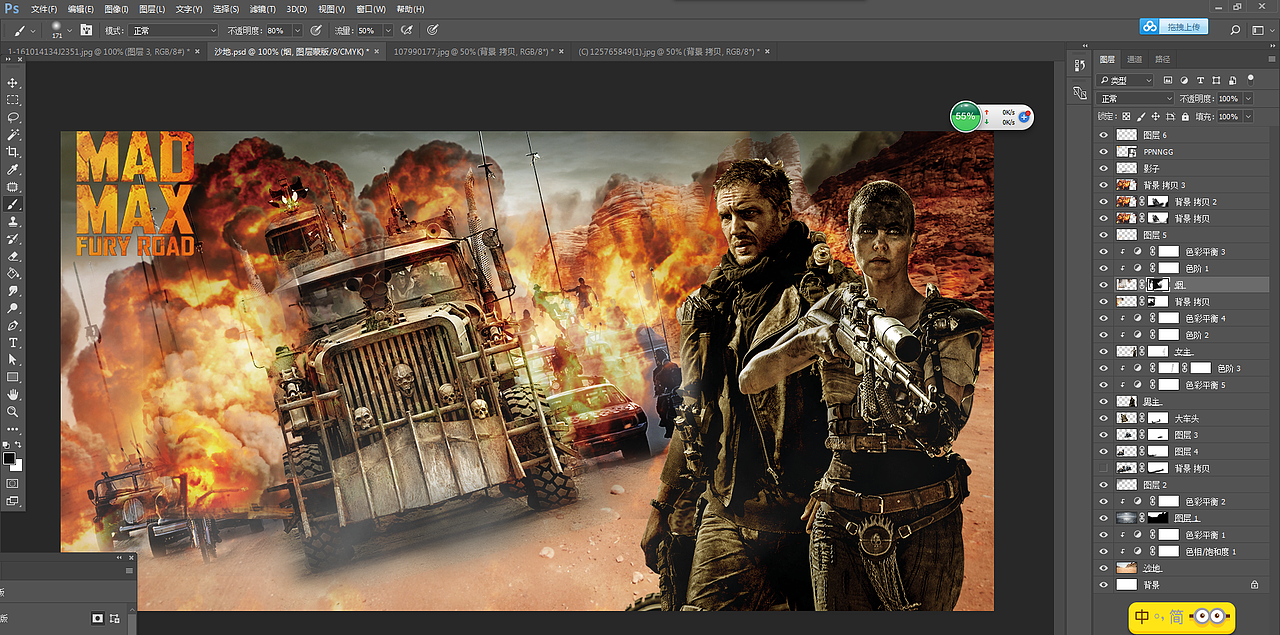Toggle visibility of 沙地 layer
1280x635 pixels.
[1104, 568]
